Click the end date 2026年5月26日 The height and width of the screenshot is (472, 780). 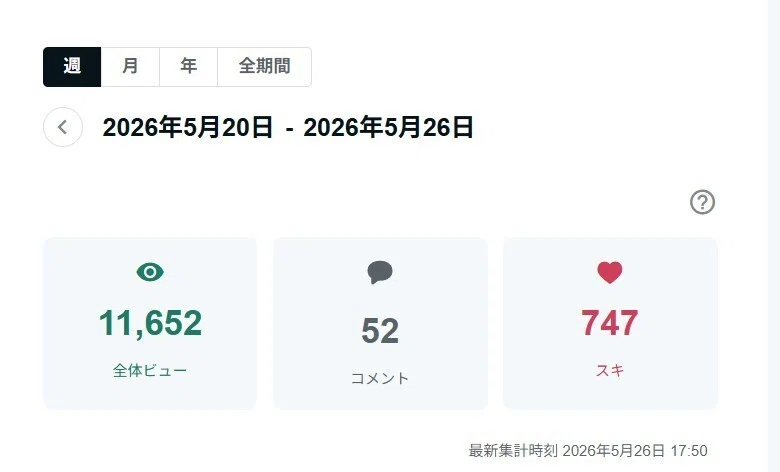[389, 127]
